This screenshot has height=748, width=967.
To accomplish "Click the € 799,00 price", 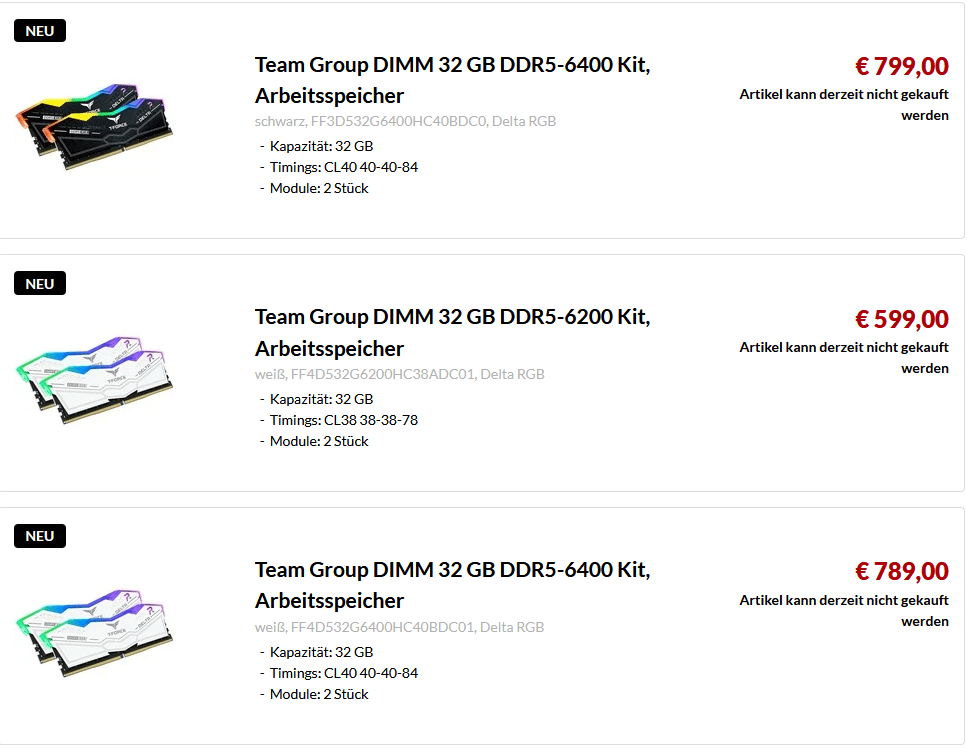I will [901, 67].
